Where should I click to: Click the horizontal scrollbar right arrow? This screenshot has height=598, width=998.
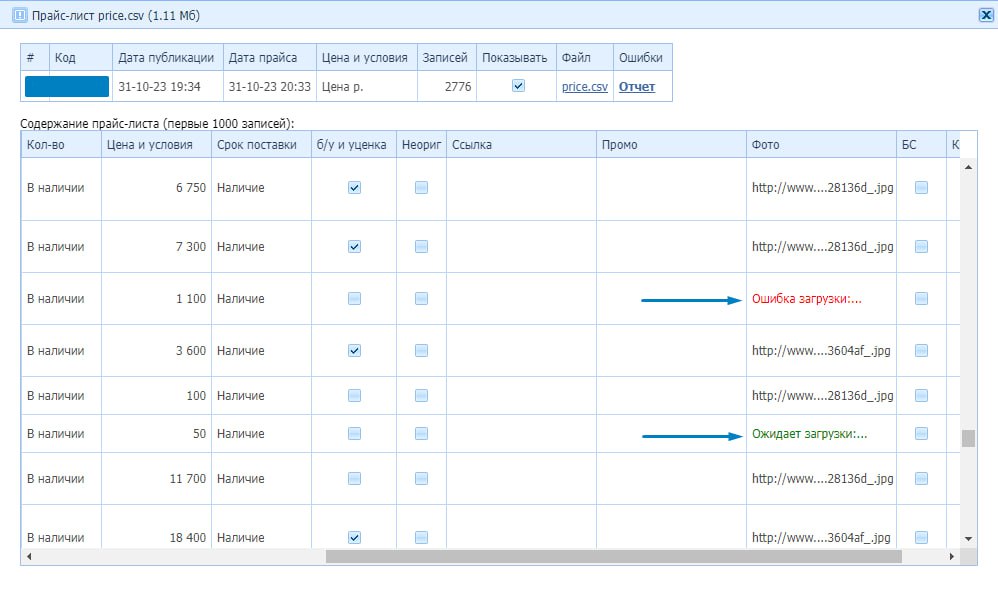pyautogui.click(x=953, y=556)
